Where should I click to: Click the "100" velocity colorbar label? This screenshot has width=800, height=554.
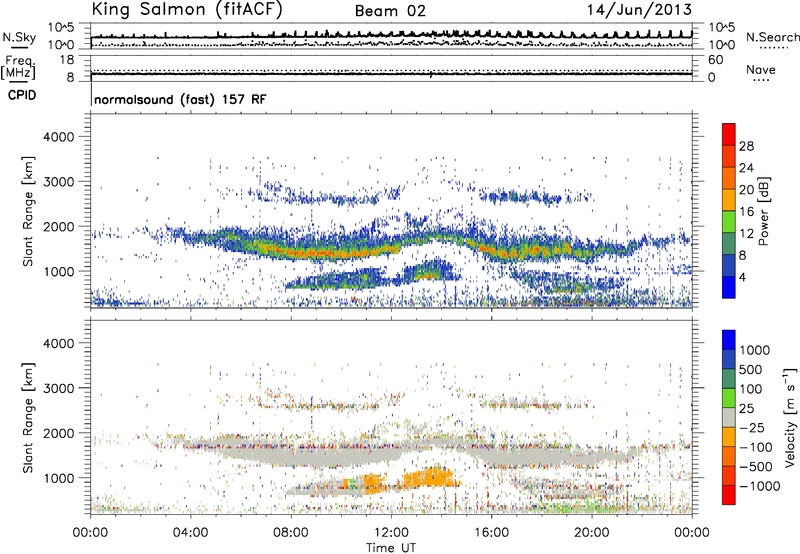(751, 389)
